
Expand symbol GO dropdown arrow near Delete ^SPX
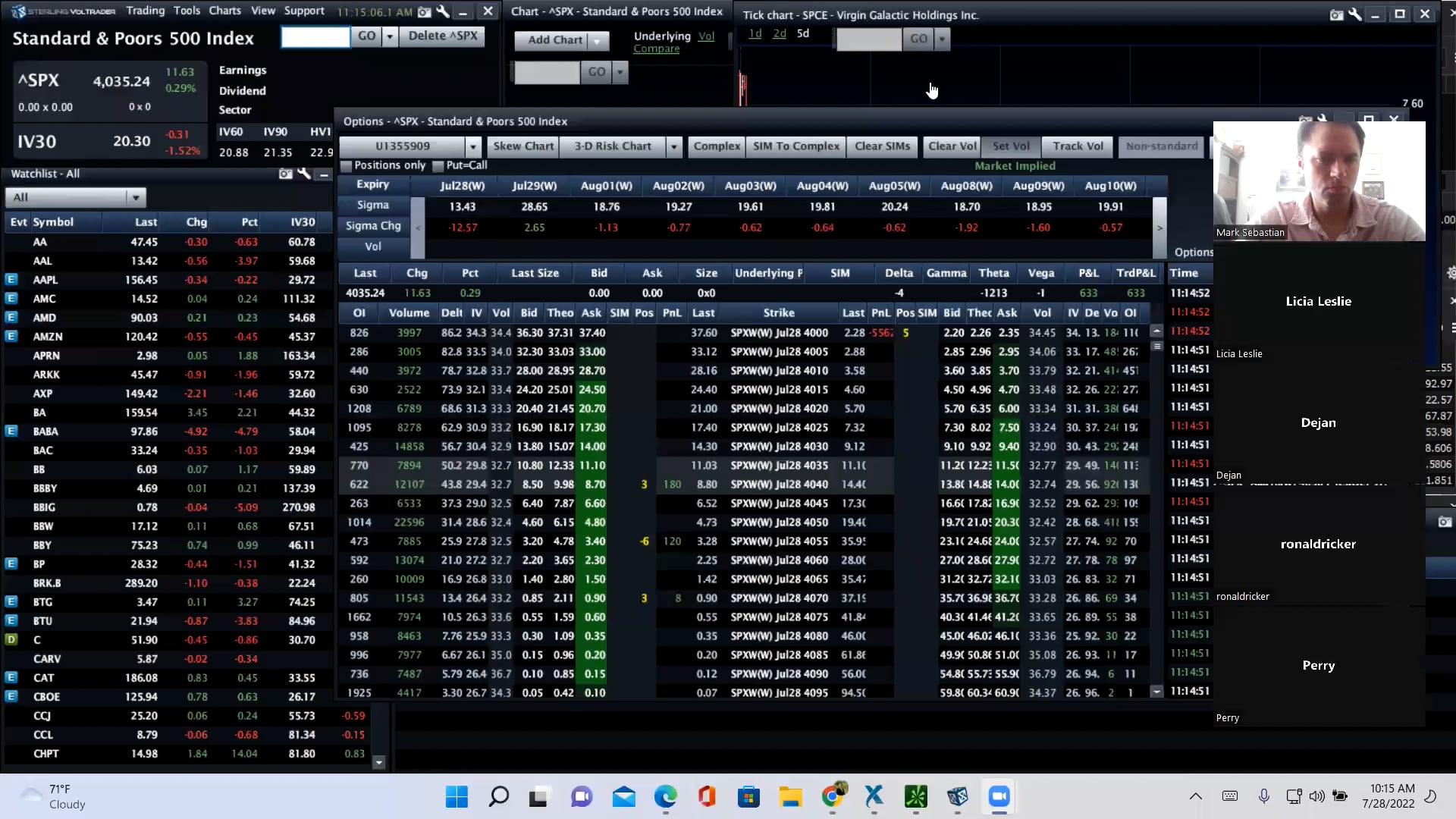(390, 36)
